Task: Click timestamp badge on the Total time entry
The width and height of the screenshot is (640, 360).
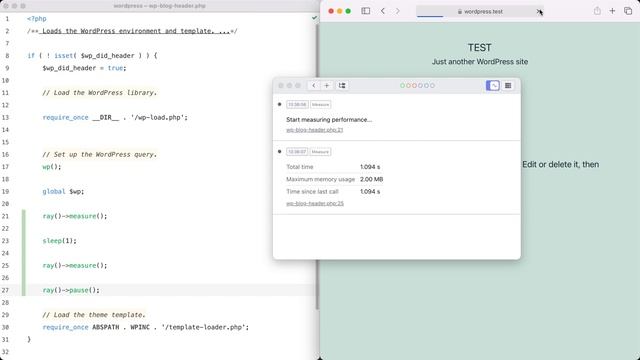Action: coord(297,152)
